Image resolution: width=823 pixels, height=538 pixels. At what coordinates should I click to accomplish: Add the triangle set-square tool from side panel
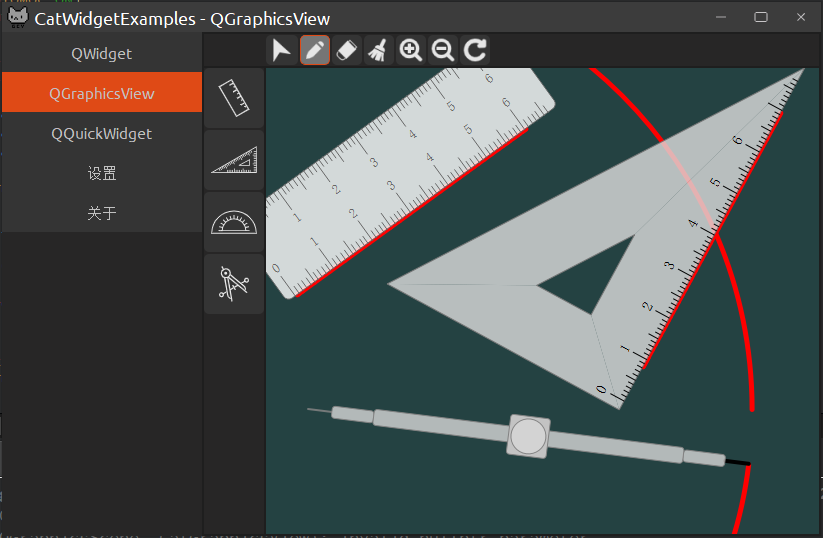click(234, 160)
